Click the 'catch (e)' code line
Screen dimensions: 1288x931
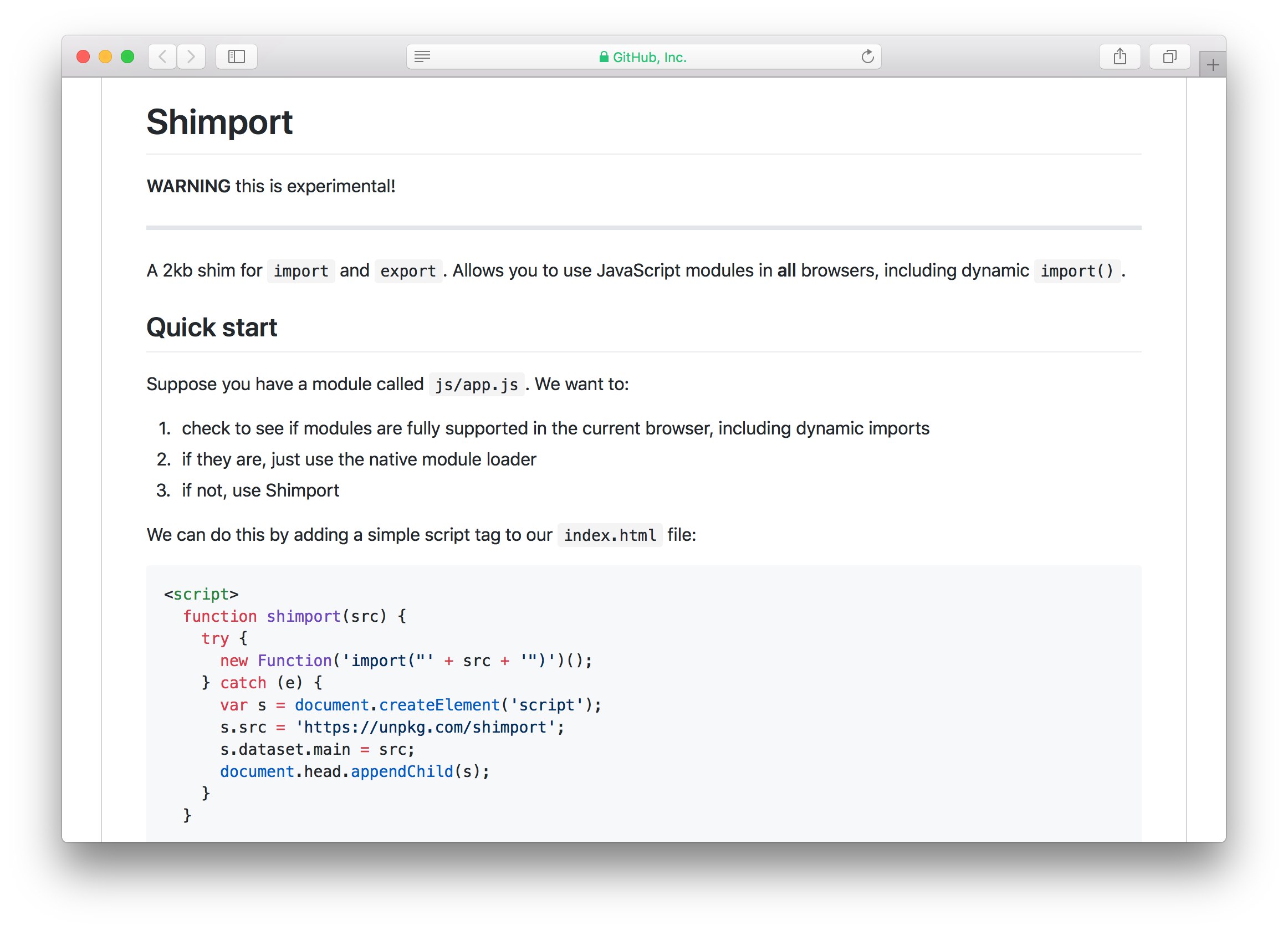tap(262, 682)
